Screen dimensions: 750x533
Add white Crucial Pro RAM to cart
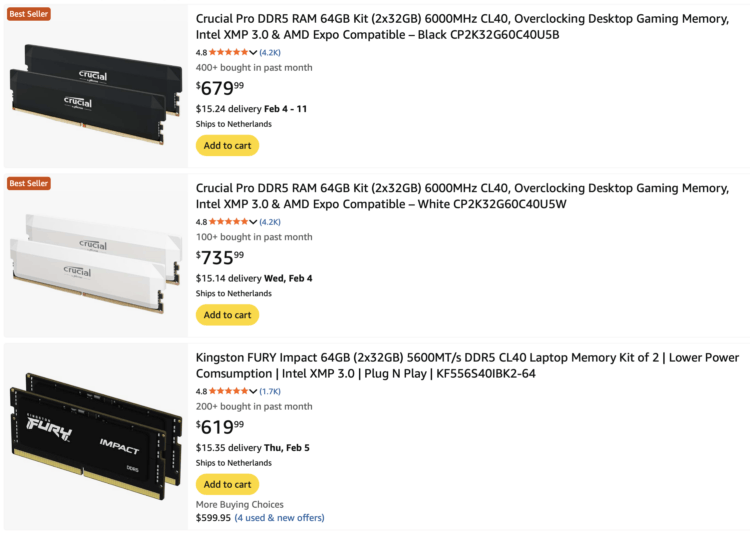point(227,315)
